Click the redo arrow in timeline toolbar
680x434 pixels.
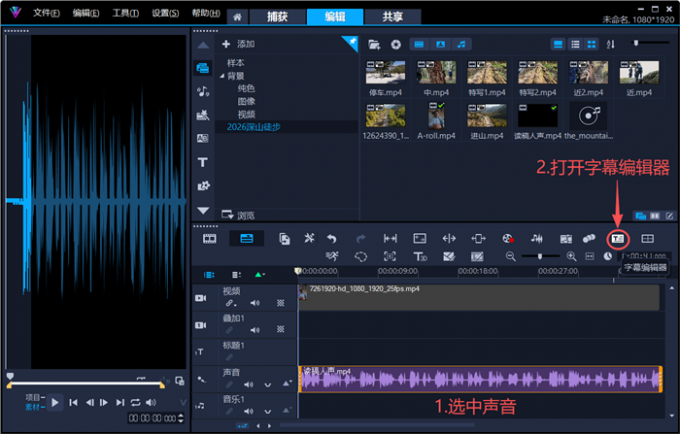tap(361, 238)
